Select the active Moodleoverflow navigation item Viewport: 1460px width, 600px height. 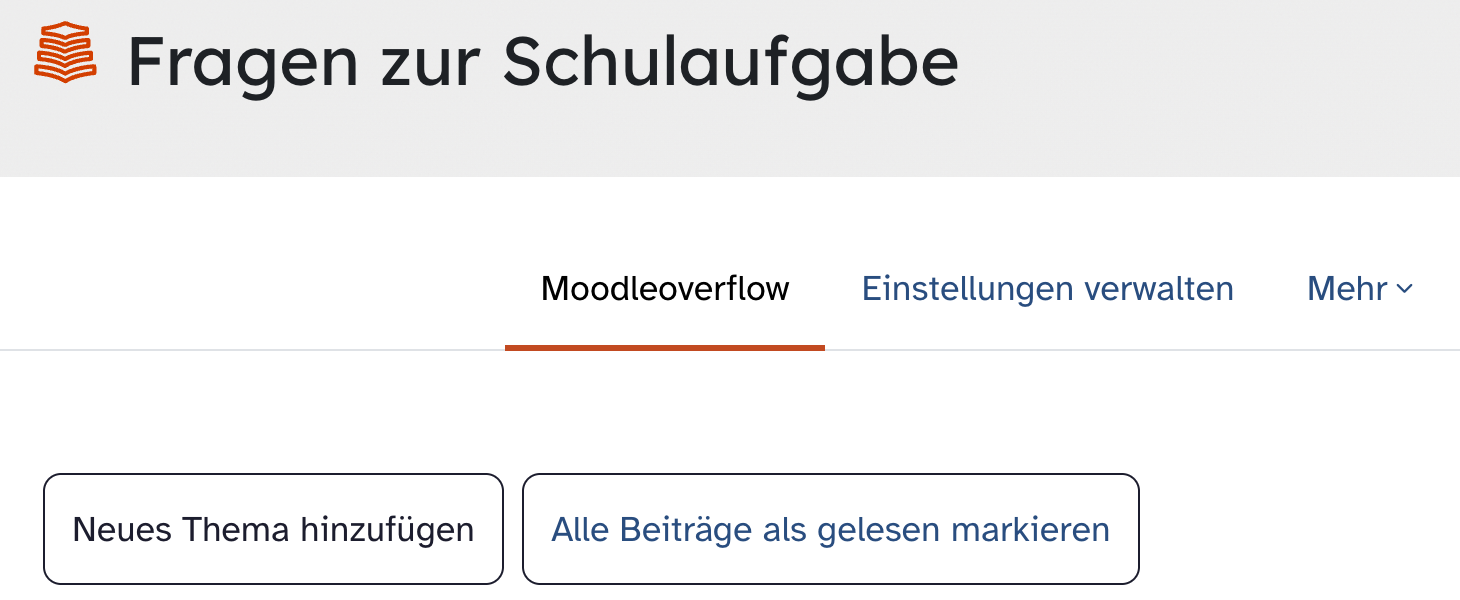click(x=665, y=290)
